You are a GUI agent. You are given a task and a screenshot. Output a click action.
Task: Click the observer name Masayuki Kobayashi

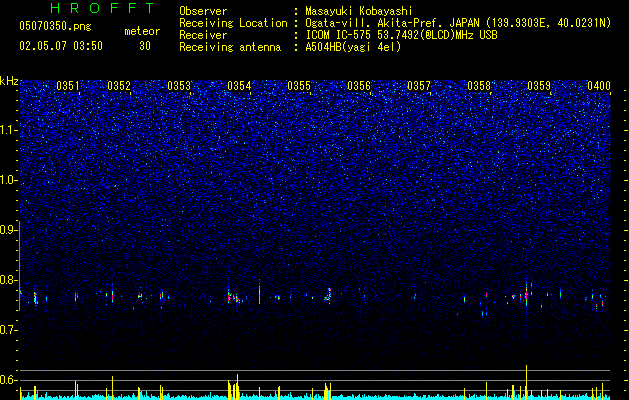point(359,11)
